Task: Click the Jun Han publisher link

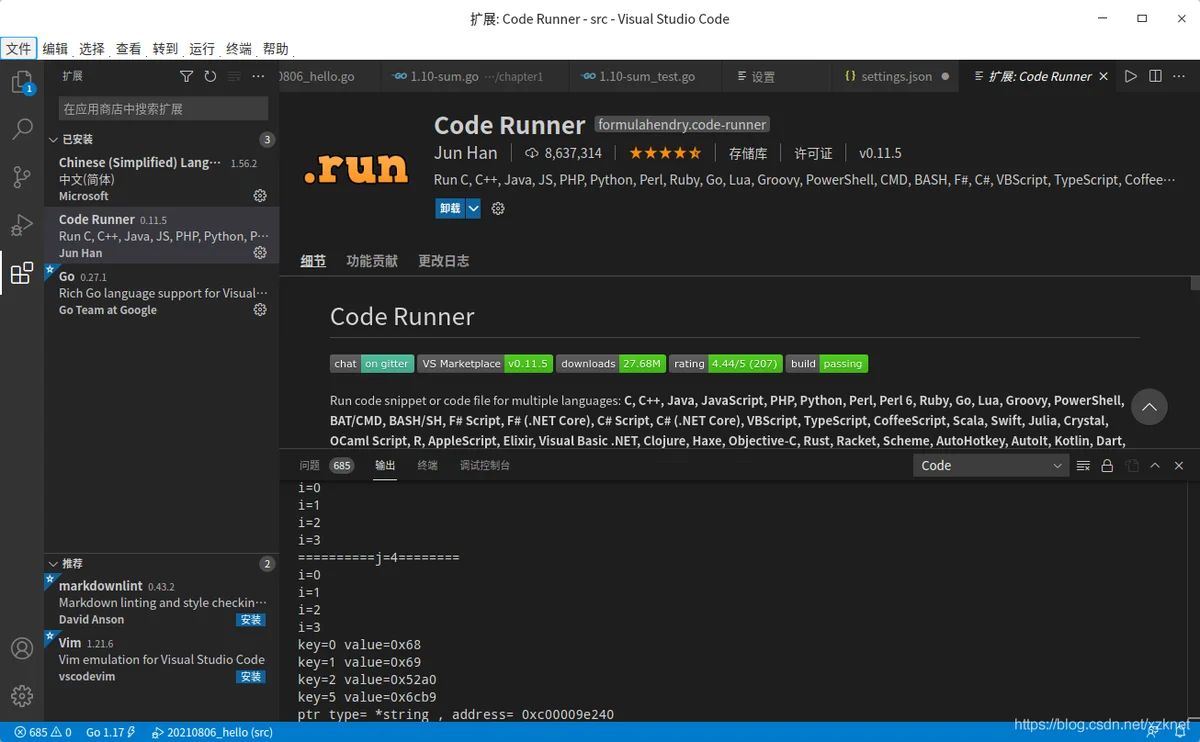Action: pyautogui.click(x=465, y=153)
